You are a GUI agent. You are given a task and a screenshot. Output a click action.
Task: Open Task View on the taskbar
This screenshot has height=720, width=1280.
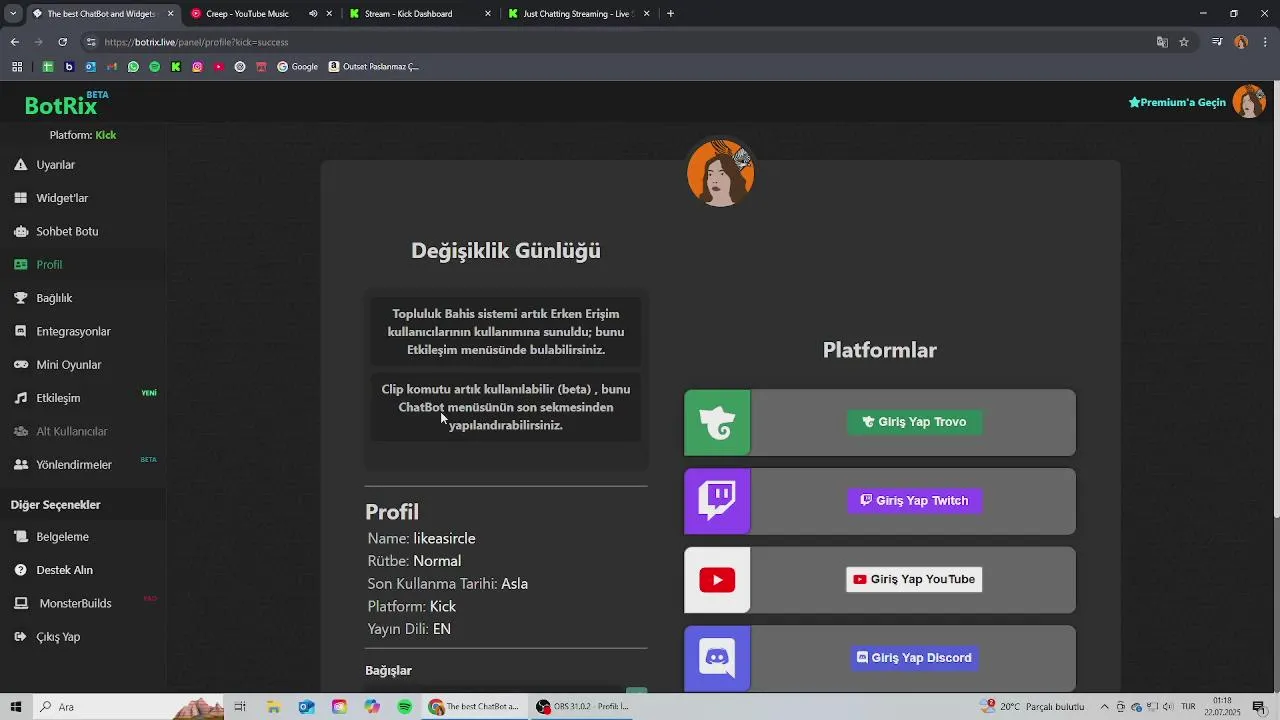240,707
